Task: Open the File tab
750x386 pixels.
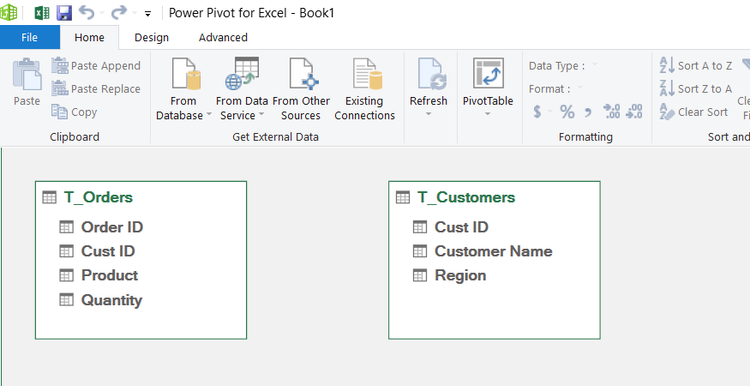Action: click(30, 37)
